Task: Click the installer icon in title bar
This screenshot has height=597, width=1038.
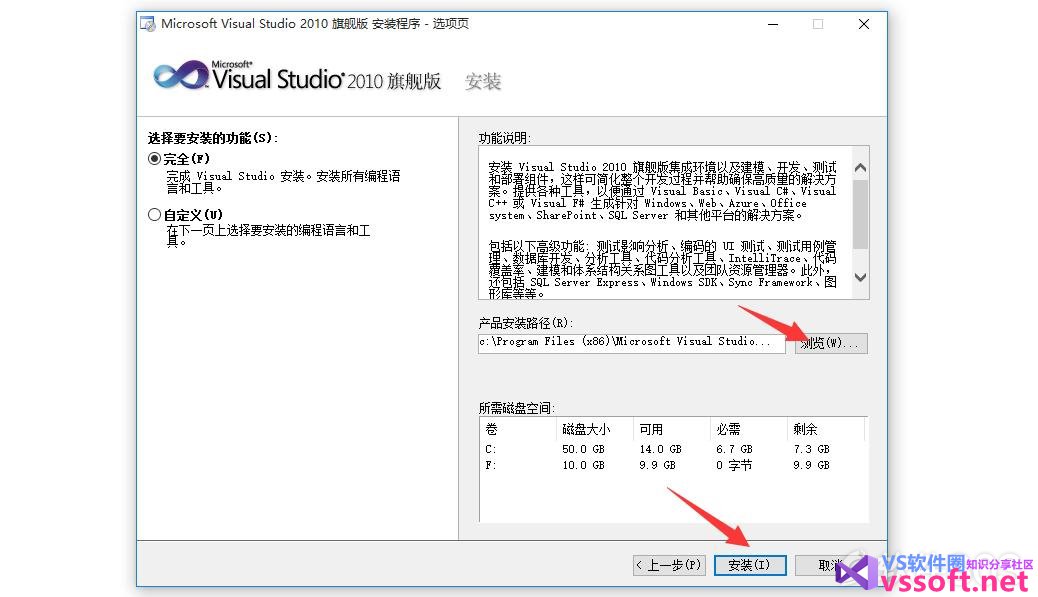Action: (x=148, y=24)
